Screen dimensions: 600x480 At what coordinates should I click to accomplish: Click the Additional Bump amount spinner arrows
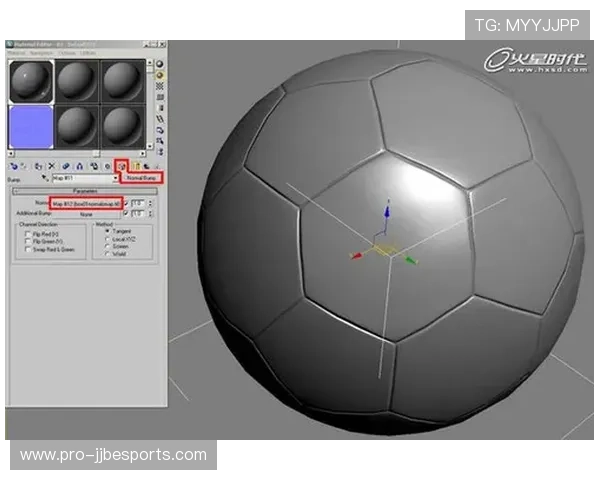coord(150,213)
